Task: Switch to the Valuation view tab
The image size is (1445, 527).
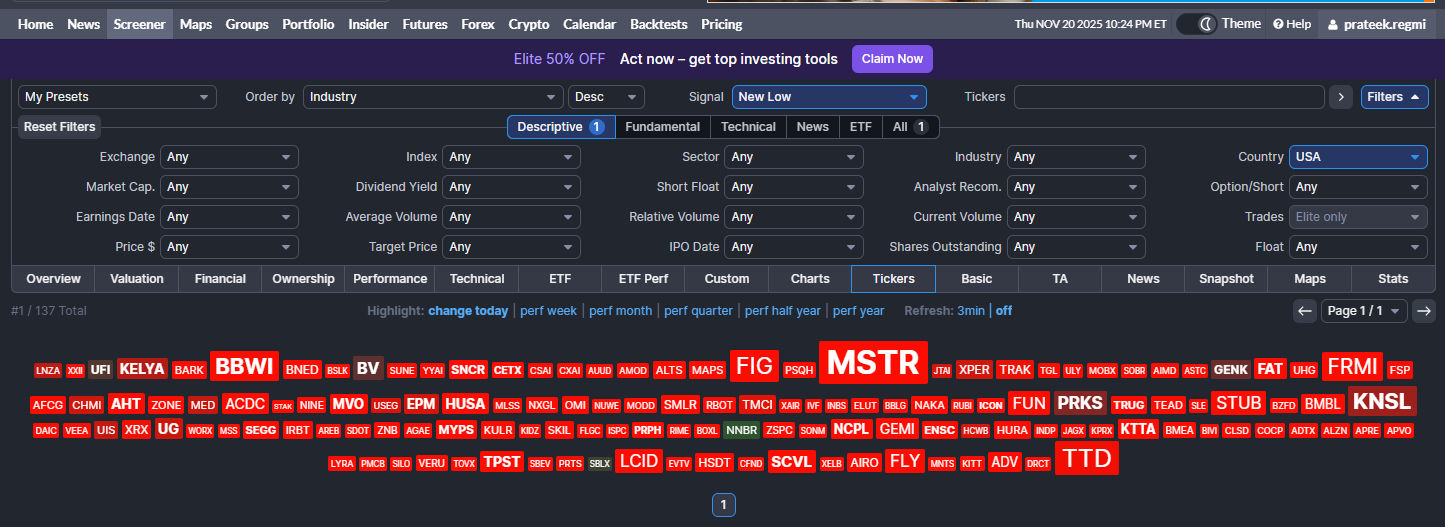Action: (137, 279)
